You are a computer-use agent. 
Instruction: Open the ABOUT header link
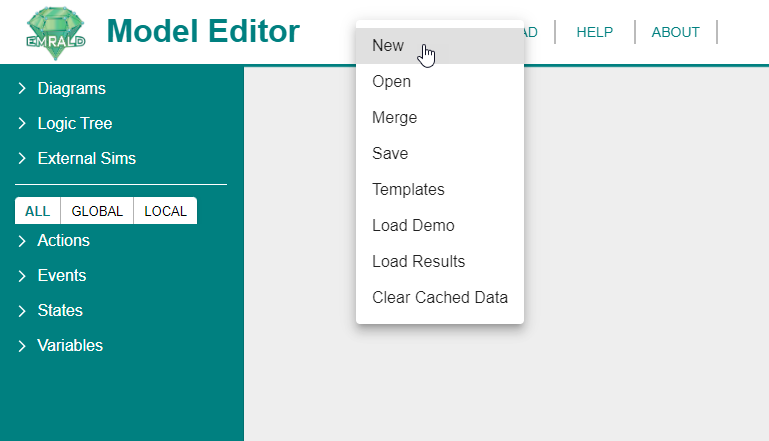coord(675,32)
